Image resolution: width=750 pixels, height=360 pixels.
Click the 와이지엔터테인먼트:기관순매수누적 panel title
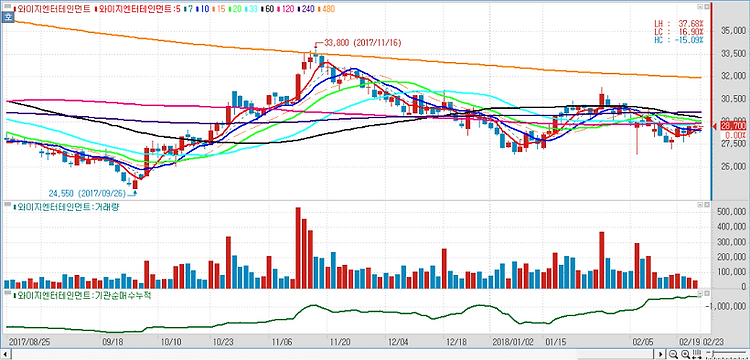(83, 295)
